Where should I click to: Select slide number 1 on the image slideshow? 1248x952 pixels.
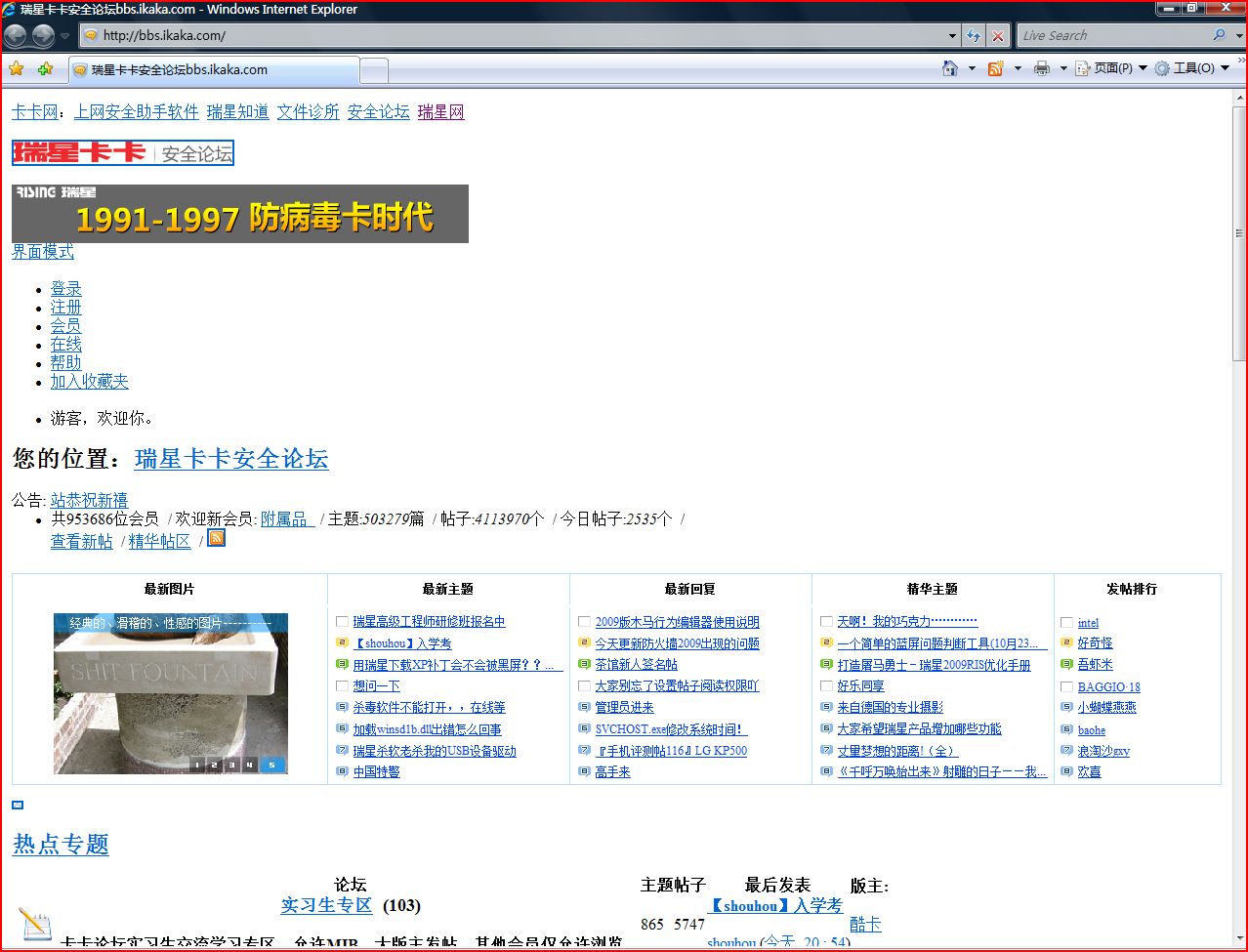(197, 765)
